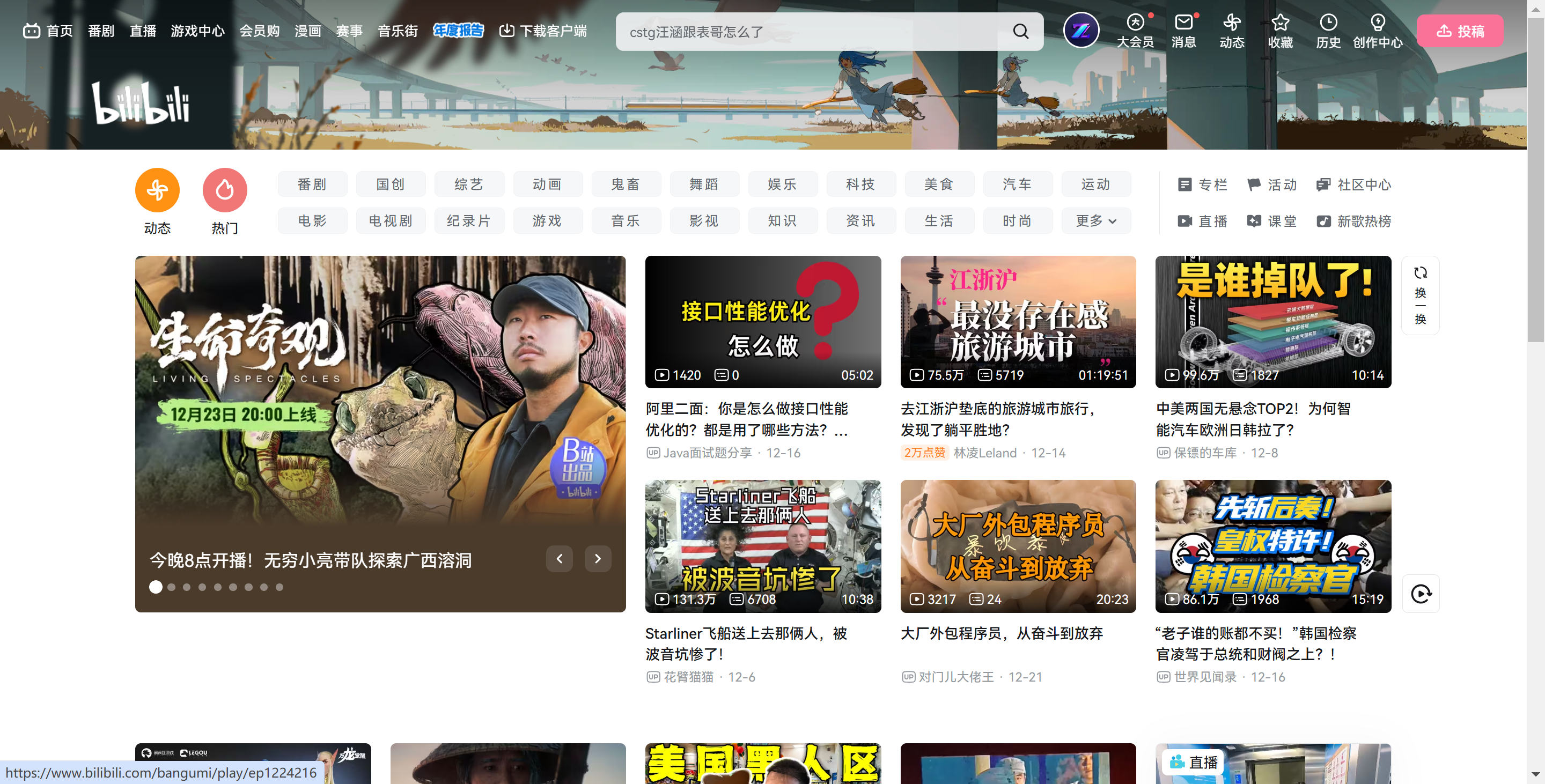Click the orange 动态 pinwheel icon
Image resolution: width=1545 pixels, height=784 pixels.
[x=157, y=190]
